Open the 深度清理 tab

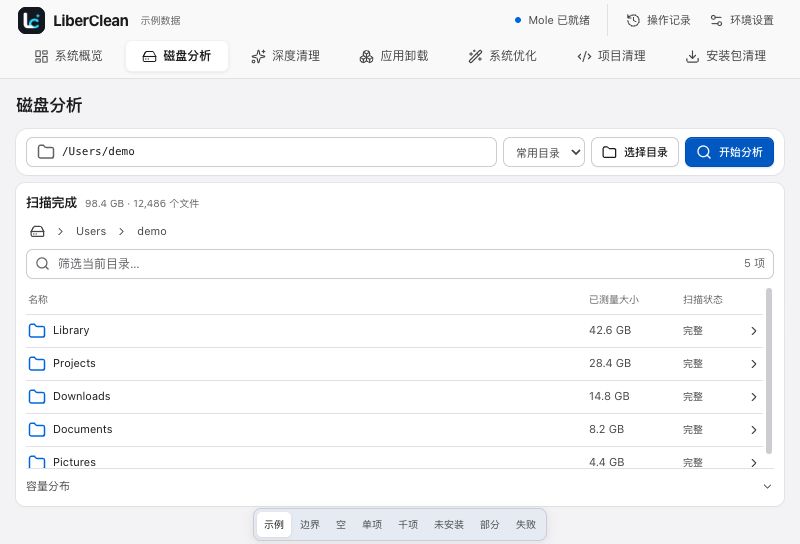285,56
